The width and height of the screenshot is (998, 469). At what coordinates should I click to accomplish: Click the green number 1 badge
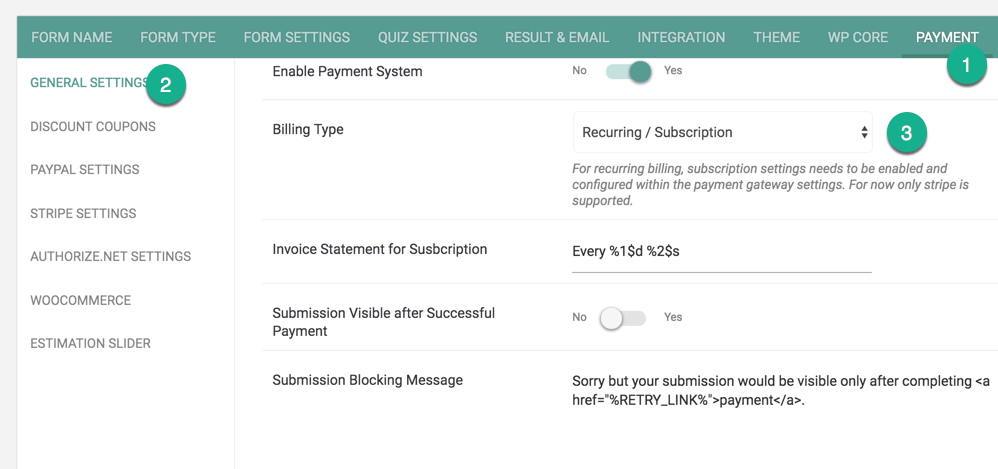(966, 66)
